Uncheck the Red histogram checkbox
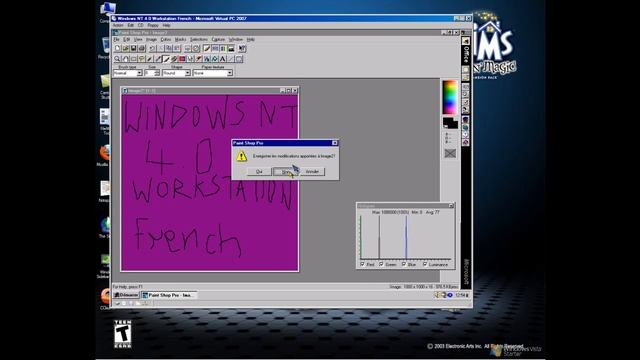 362,264
